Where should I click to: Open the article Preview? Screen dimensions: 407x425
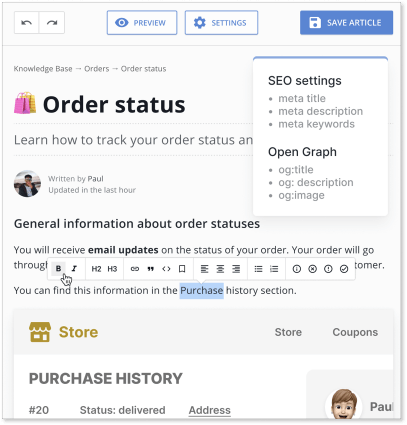(142, 23)
